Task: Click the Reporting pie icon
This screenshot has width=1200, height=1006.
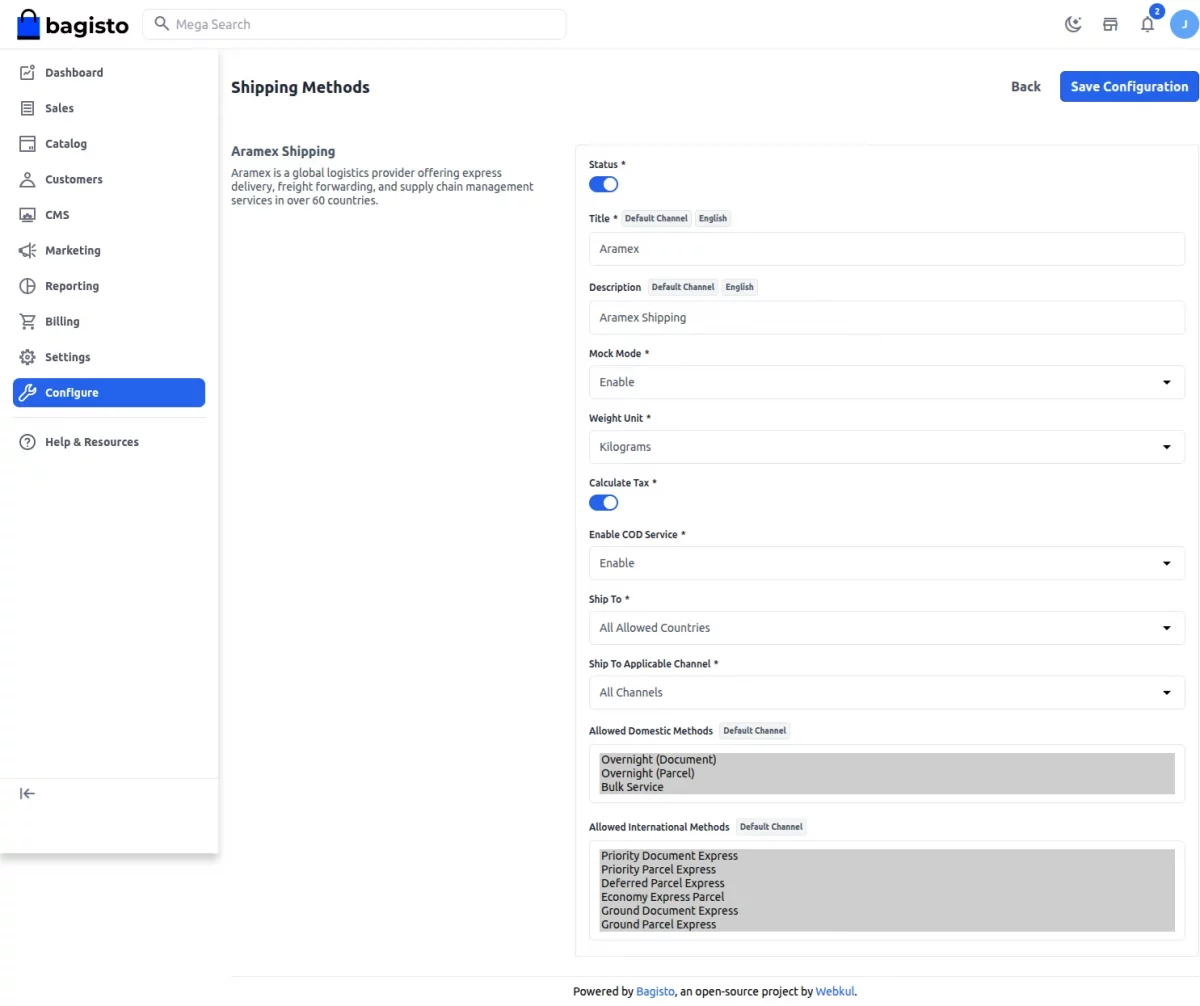Action: (28, 286)
